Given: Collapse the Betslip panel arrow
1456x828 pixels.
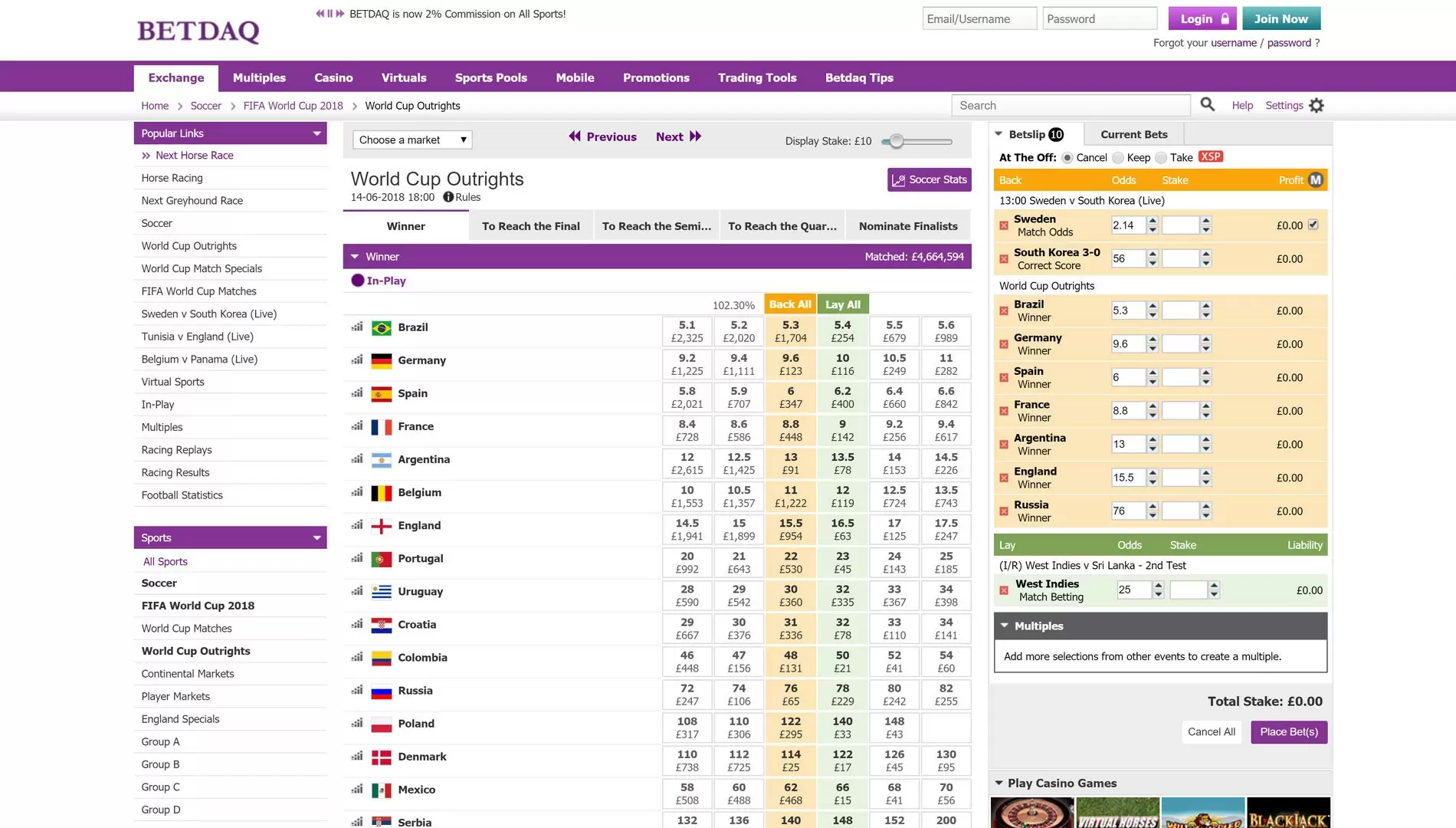Looking at the screenshot, I should pos(999,134).
